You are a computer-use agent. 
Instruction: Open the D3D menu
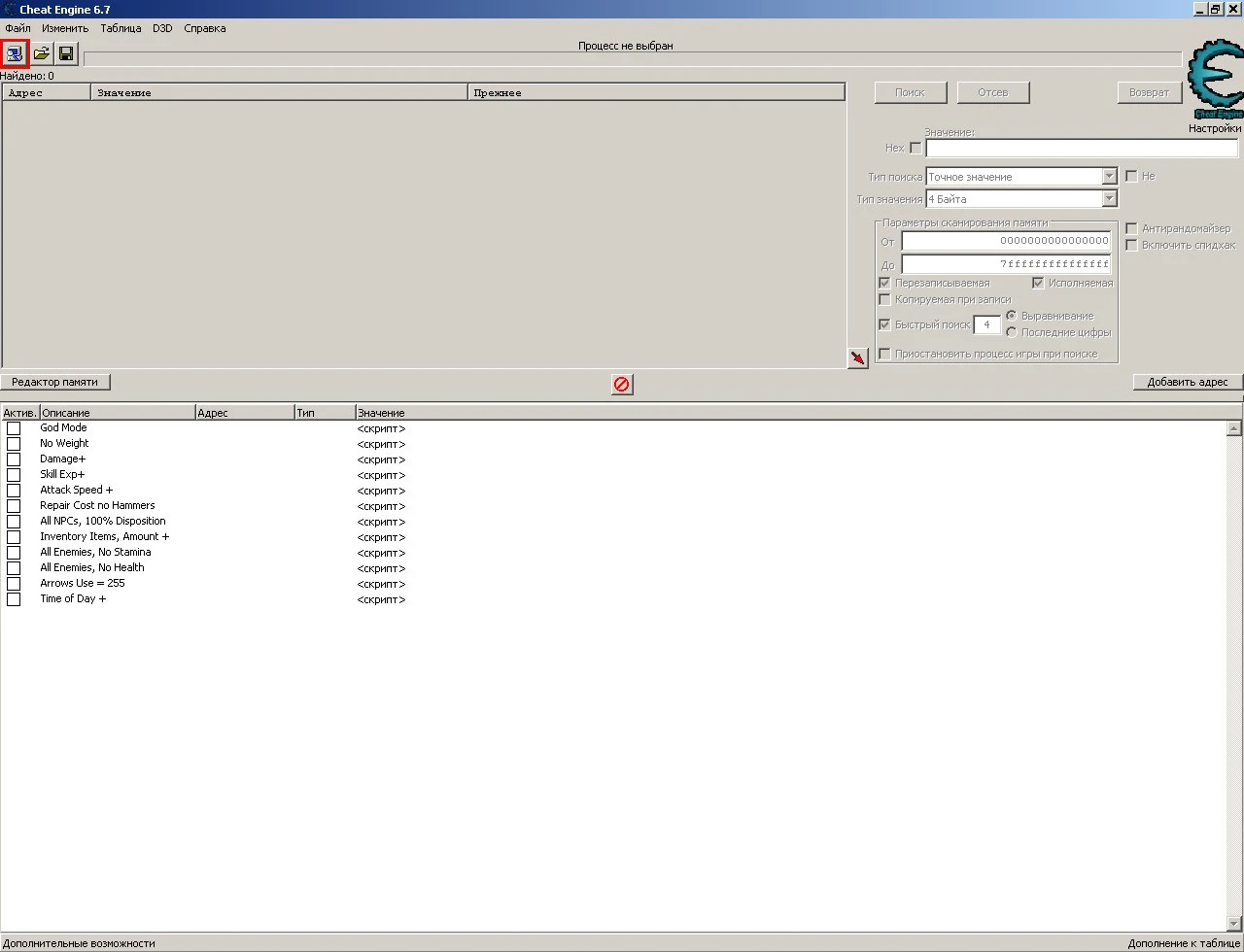pyautogui.click(x=162, y=28)
